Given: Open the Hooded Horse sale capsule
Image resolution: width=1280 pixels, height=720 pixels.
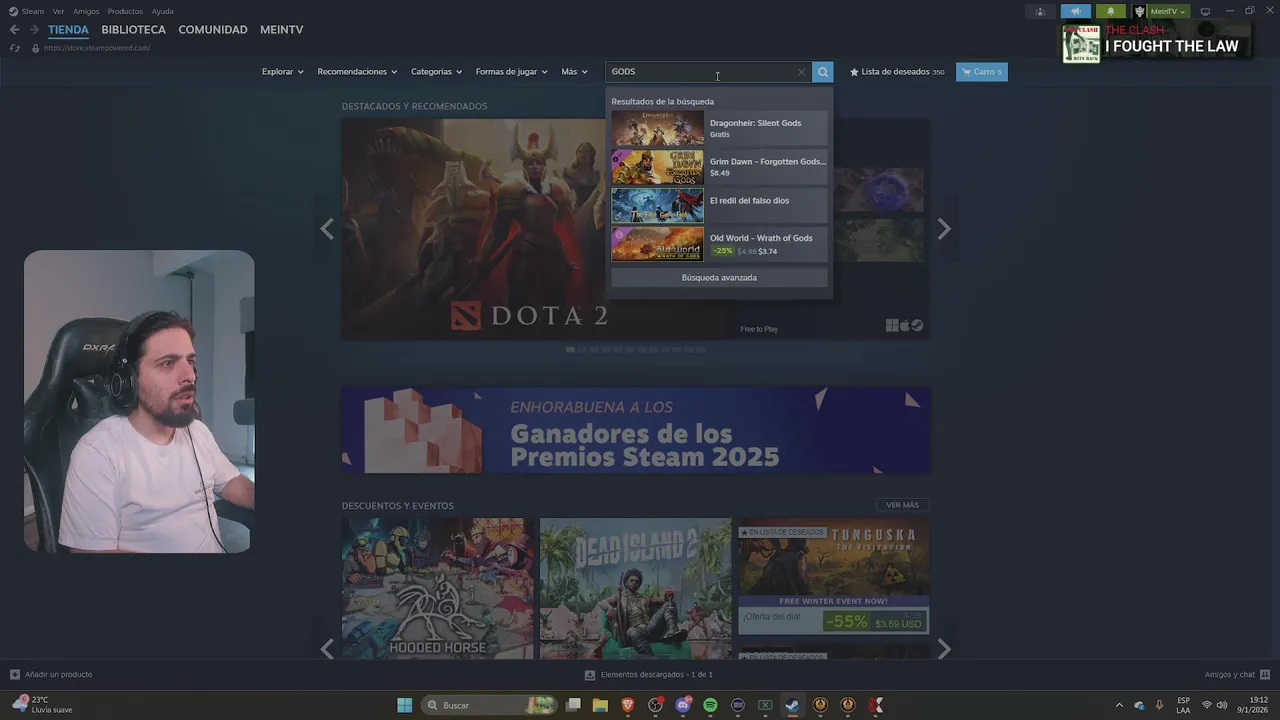Looking at the screenshot, I should (437, 588).
